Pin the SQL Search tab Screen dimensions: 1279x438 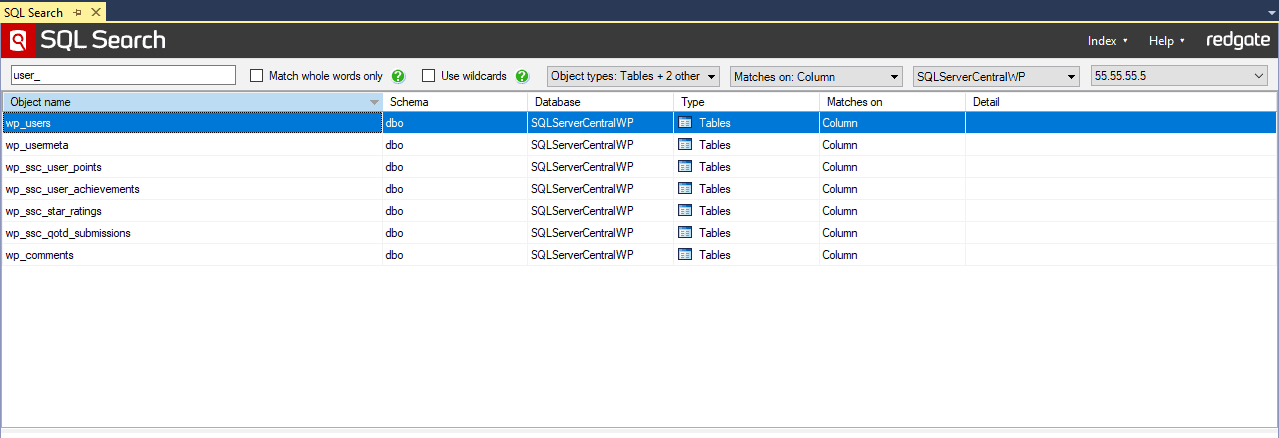pos(78,12)
